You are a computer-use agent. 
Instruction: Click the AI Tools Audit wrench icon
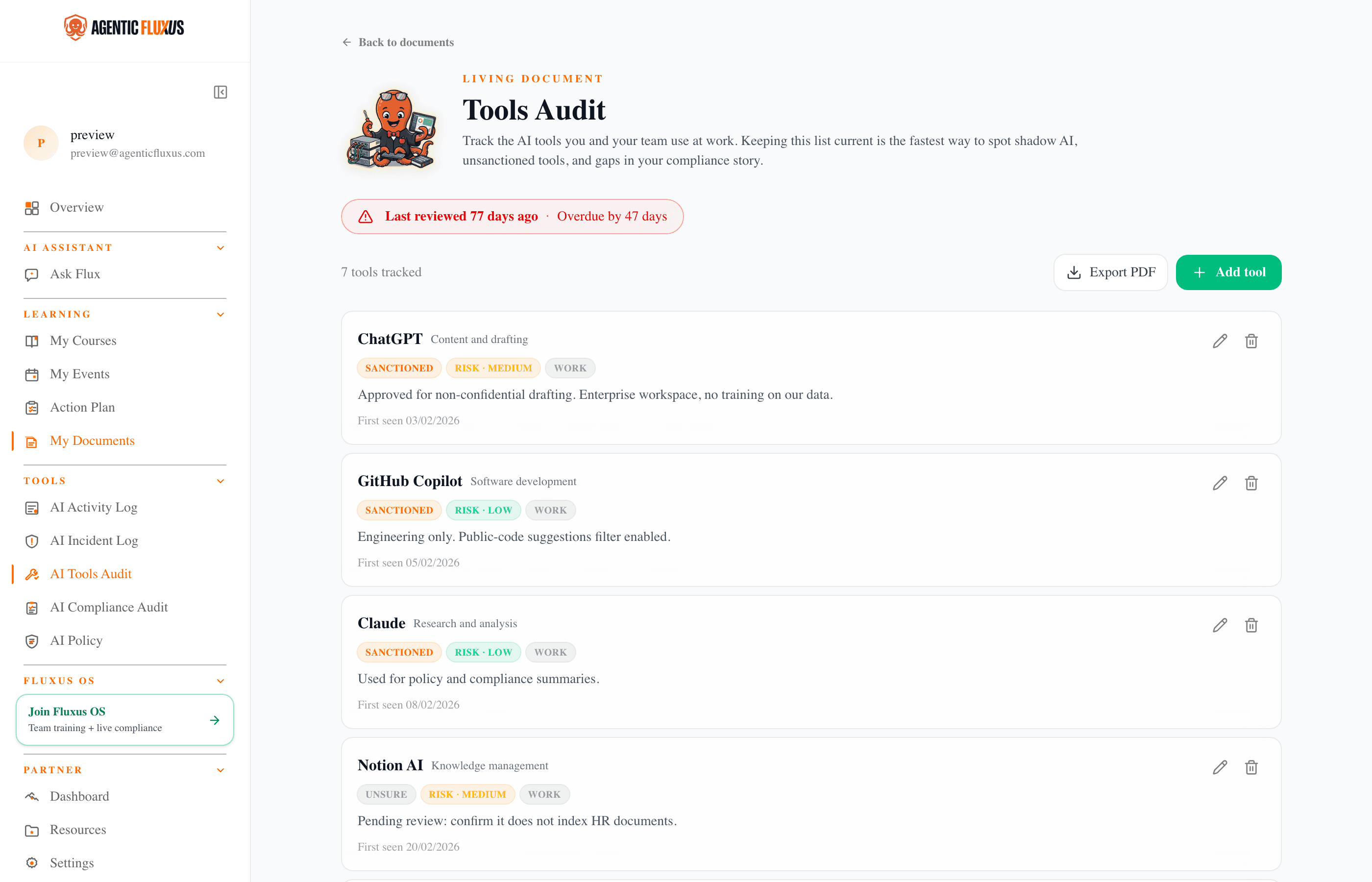click(32, 574)
